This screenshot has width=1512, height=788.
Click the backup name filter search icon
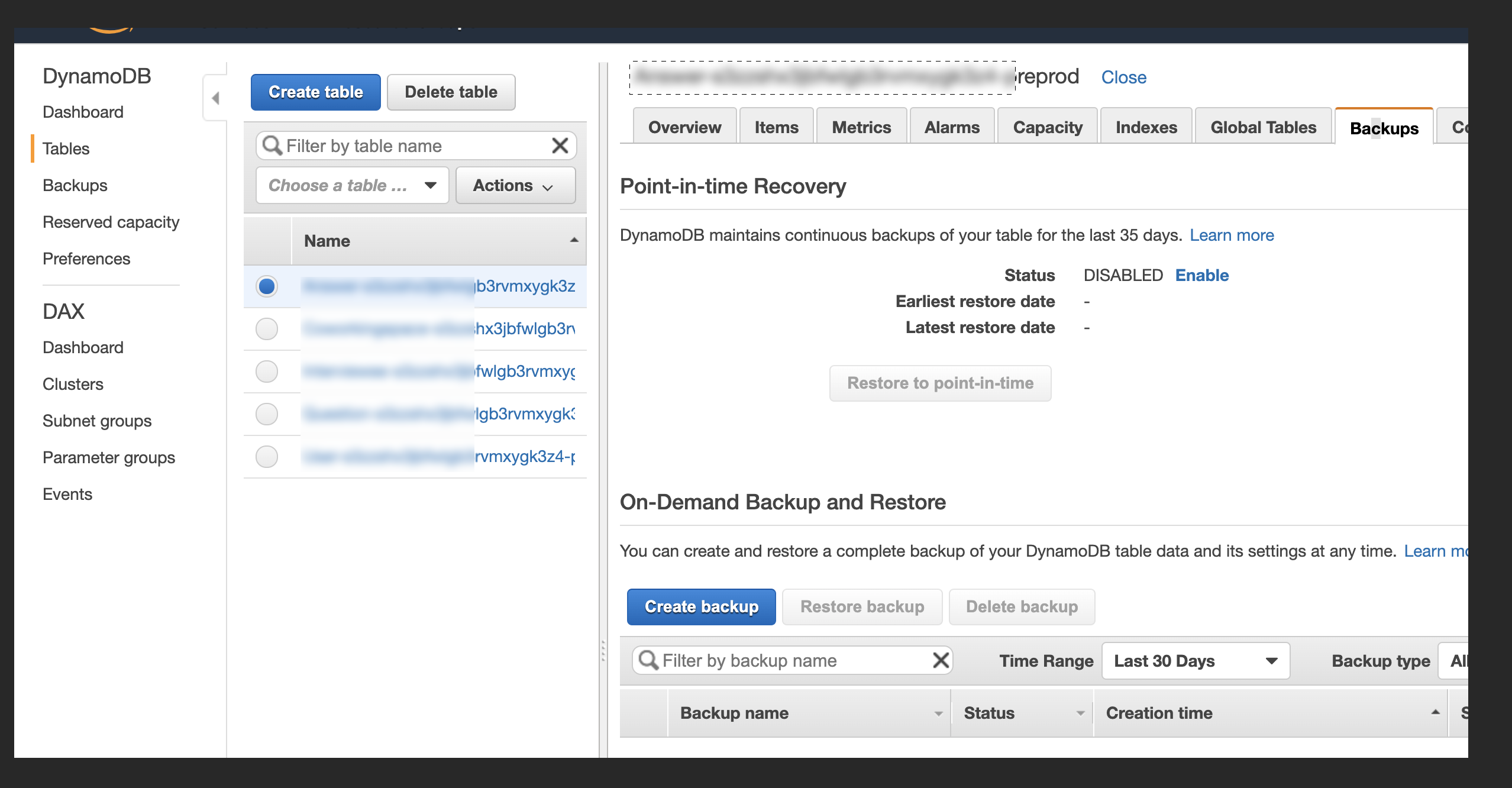648,660
